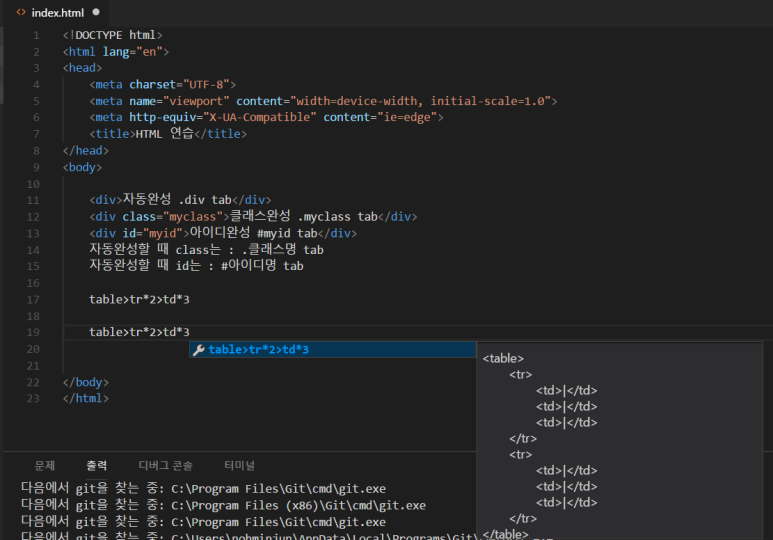Switch to the 디버그 콘솔 tab
The height and width of the screenshot is (540, 773).
(x=165, y=465)
